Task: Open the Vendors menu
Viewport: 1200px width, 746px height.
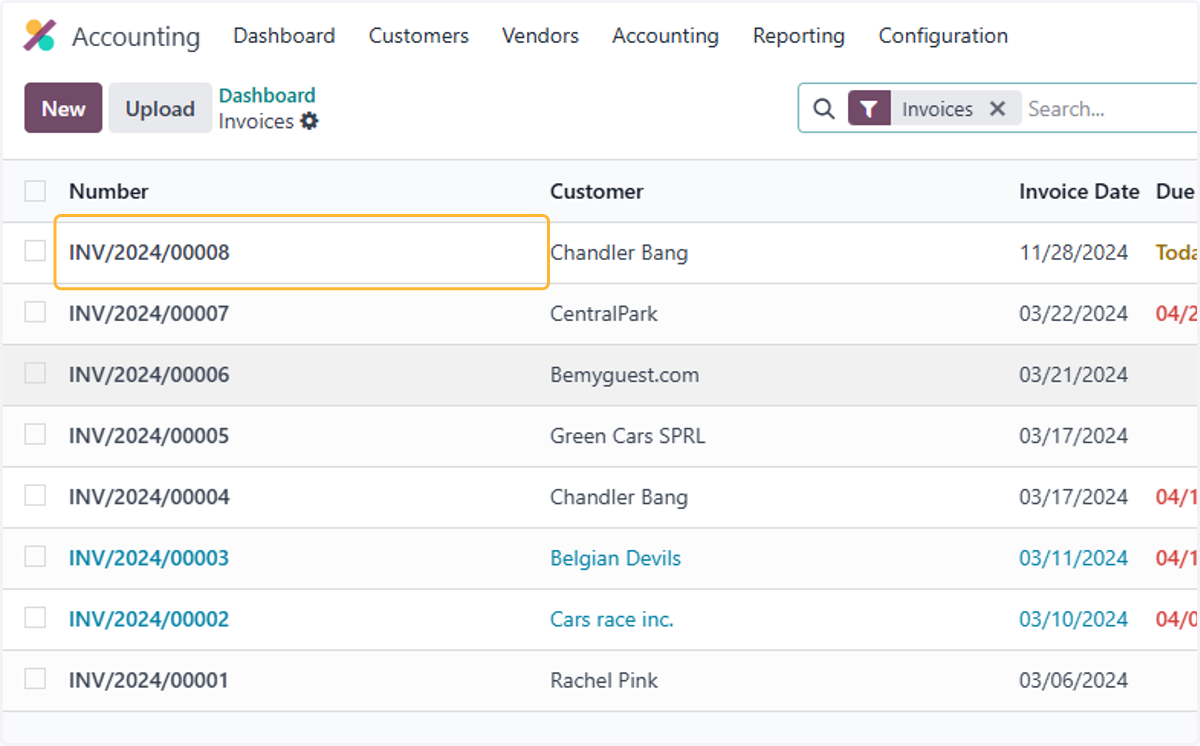Action: tap(540, 36)
